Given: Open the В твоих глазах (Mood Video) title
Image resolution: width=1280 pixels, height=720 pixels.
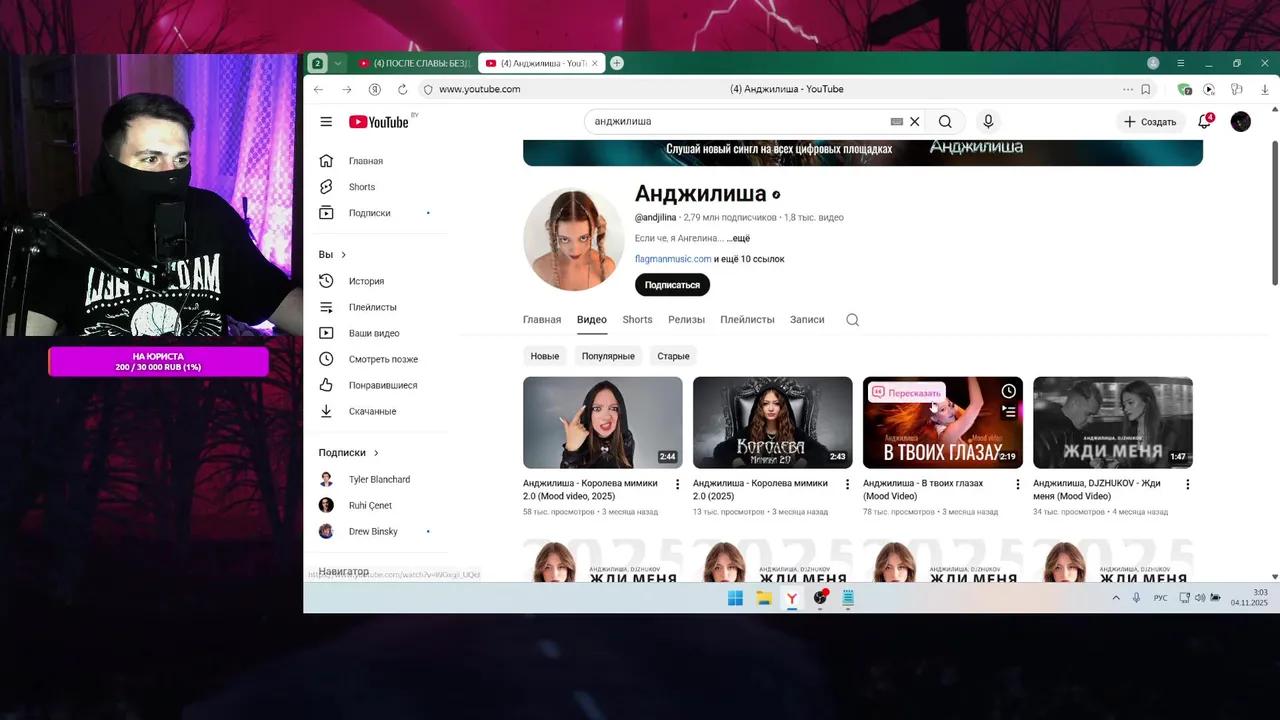Looking at the screenshot, I should (923, 489).
